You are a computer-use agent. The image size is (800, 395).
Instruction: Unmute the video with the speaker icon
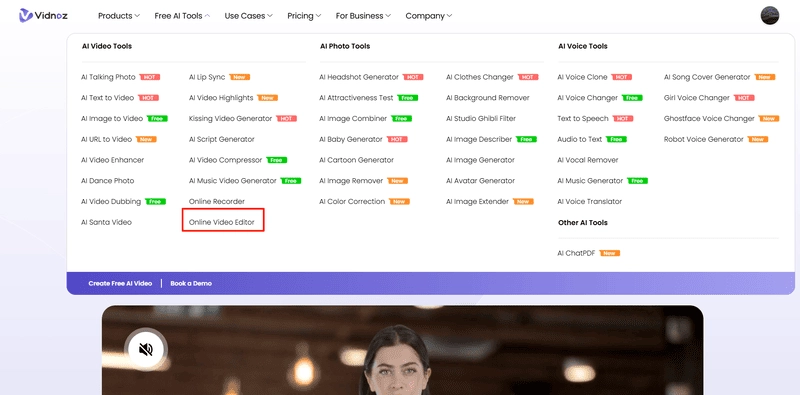[x=146, y=349]
